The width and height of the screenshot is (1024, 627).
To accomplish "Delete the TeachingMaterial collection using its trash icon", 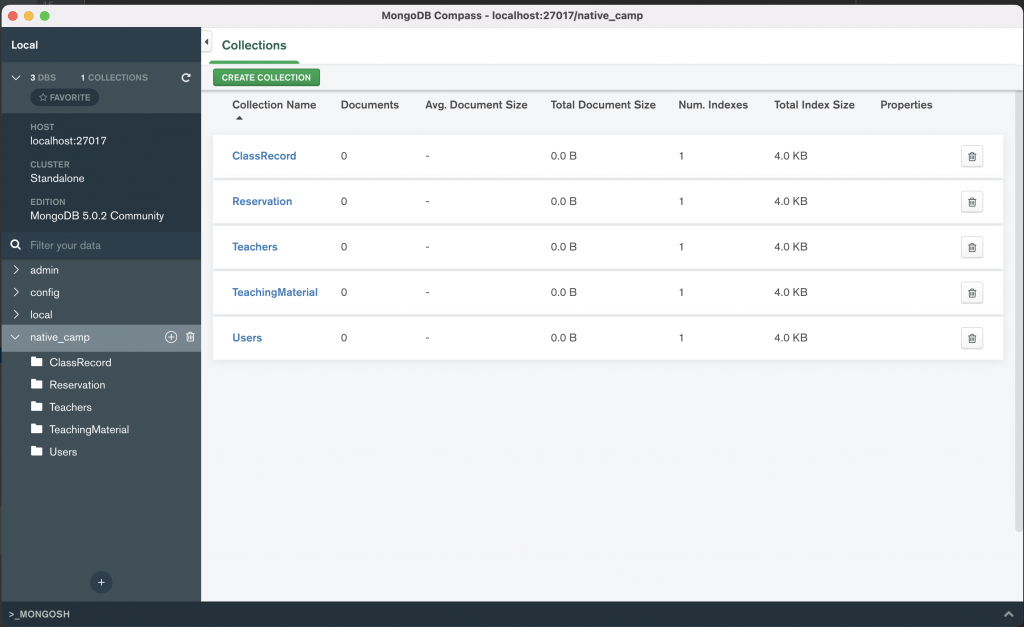I will click(972, 293).
